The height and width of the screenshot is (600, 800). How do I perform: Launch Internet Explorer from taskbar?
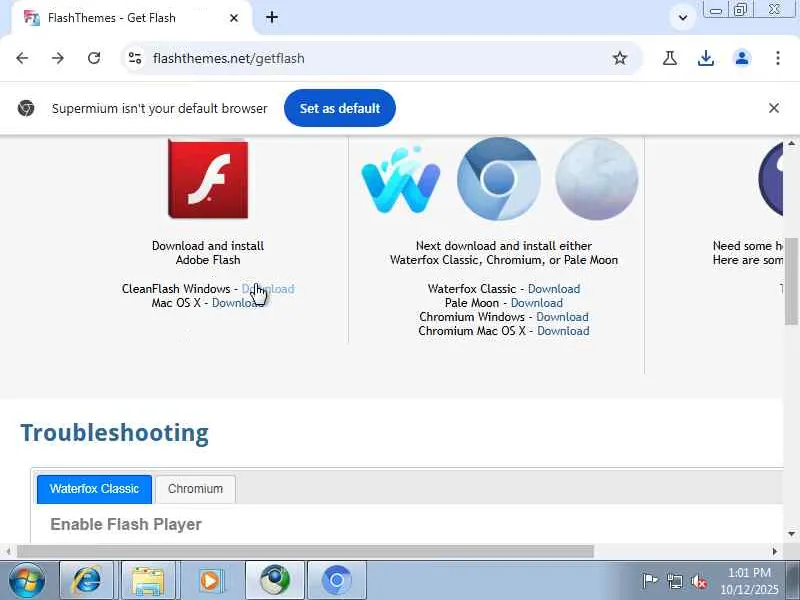[87, 581]
